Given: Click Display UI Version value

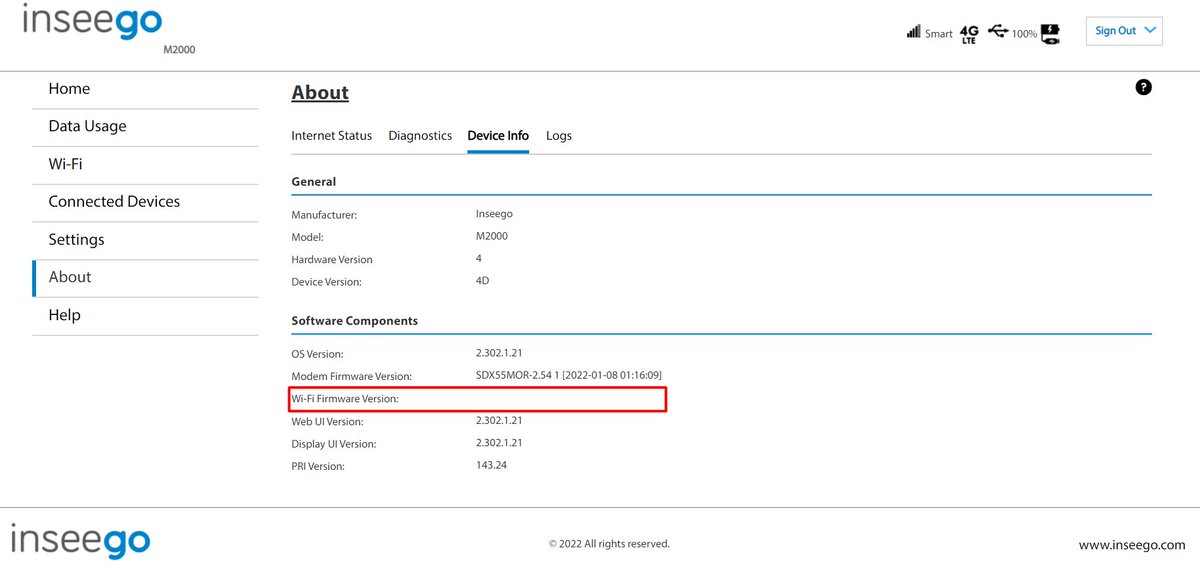Looking at the screenshot, I should coord(499,442).
